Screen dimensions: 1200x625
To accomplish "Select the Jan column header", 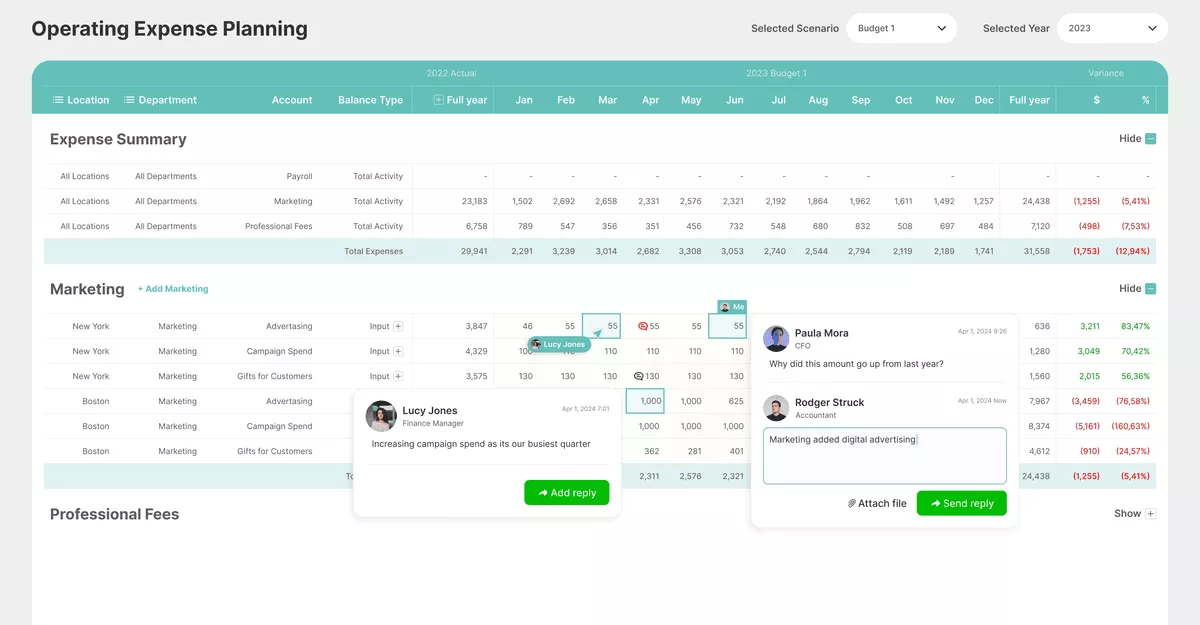I will pyautogui.click(x=522, y=99).
